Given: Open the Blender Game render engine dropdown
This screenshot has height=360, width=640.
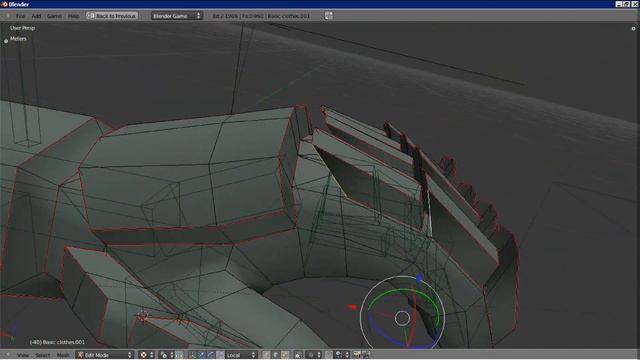Looking at the screenshot, I should pos(177,16).
